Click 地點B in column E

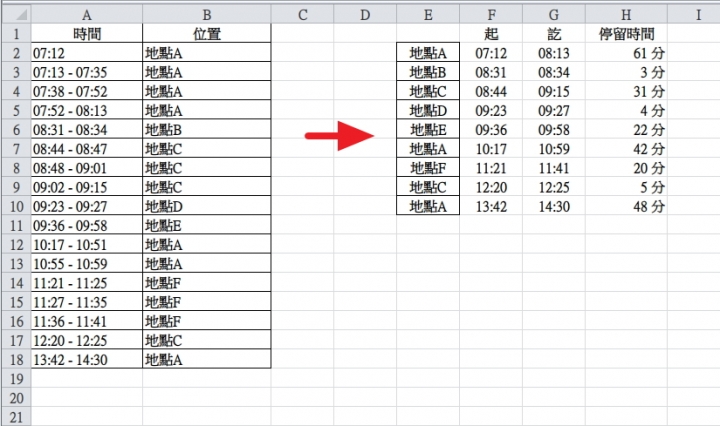tap(428, 72)
